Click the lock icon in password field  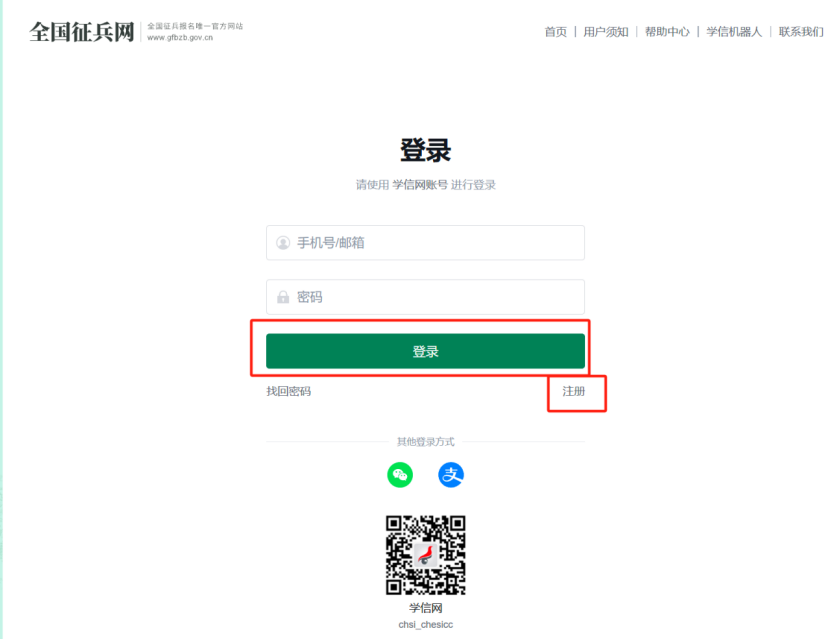point(283,297)
